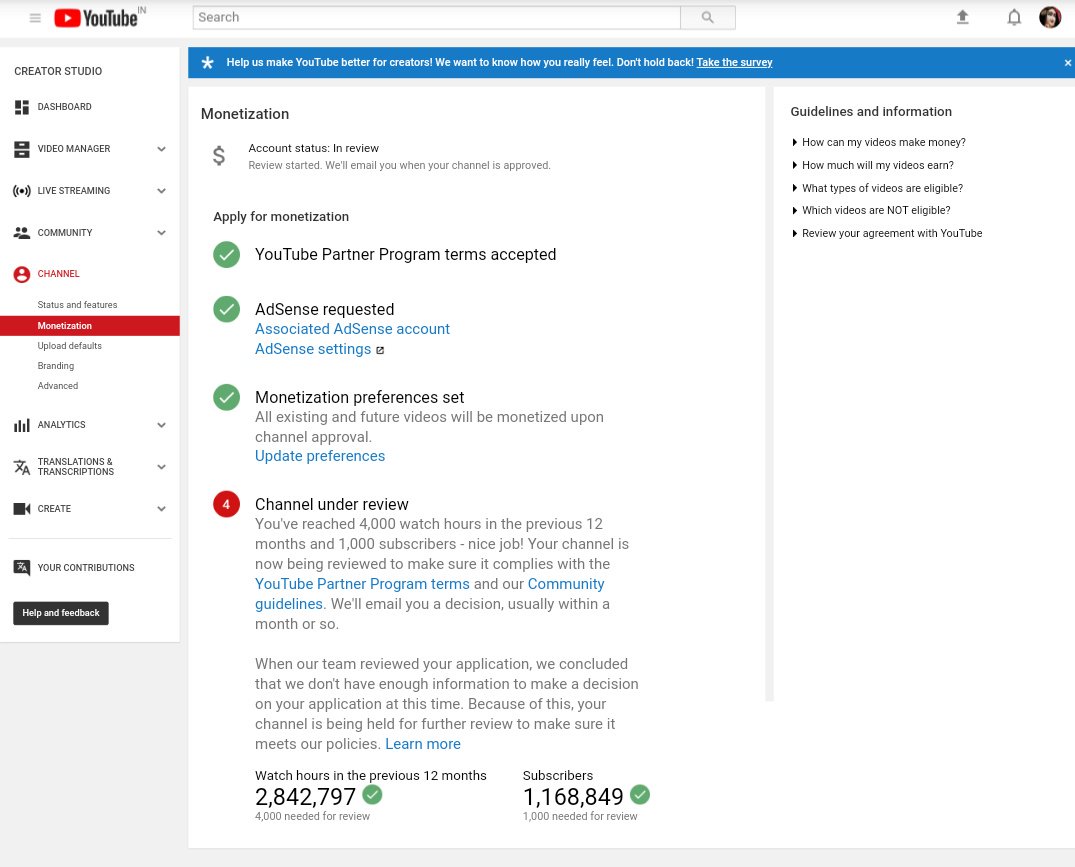
Task: Click the red step 4 badge
Action: [x=226, y=504]
